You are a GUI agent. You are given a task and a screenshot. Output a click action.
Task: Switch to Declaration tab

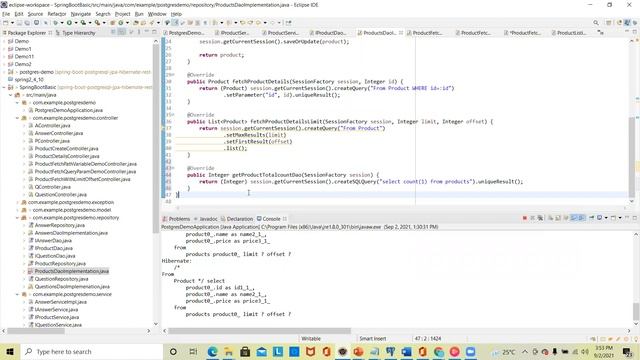click(x=237, y=219)
